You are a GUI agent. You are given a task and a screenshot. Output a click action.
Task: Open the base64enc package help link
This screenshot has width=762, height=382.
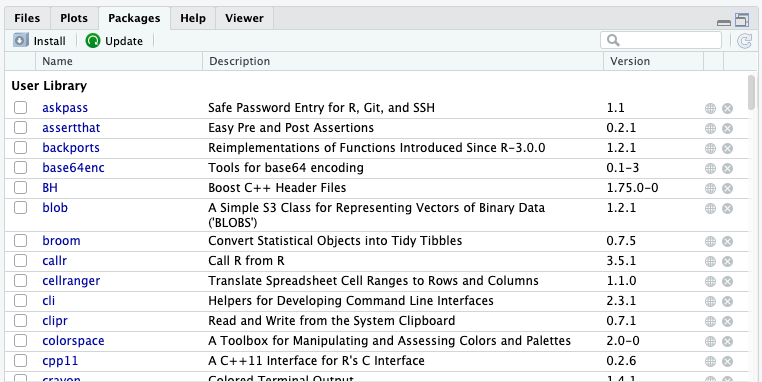[x=73, y=168]
